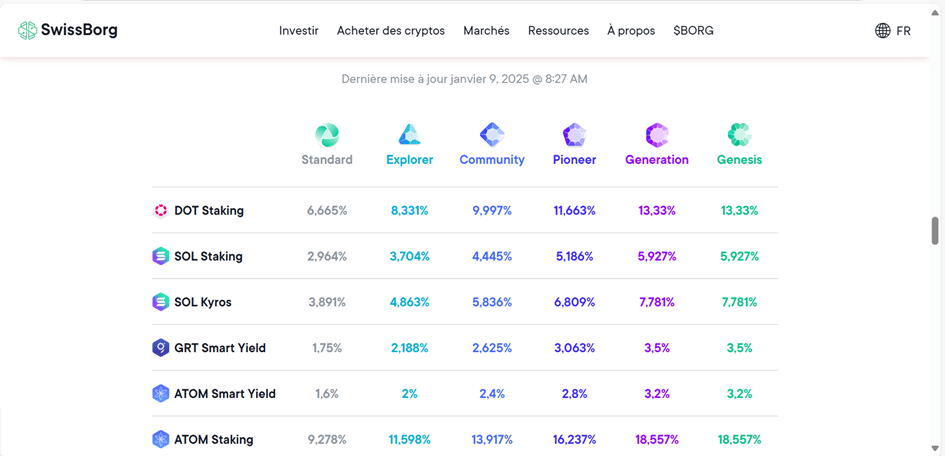945x456 pixels.
Task: Click the 4,445% SOL Staking value
Action: point(492,257)
